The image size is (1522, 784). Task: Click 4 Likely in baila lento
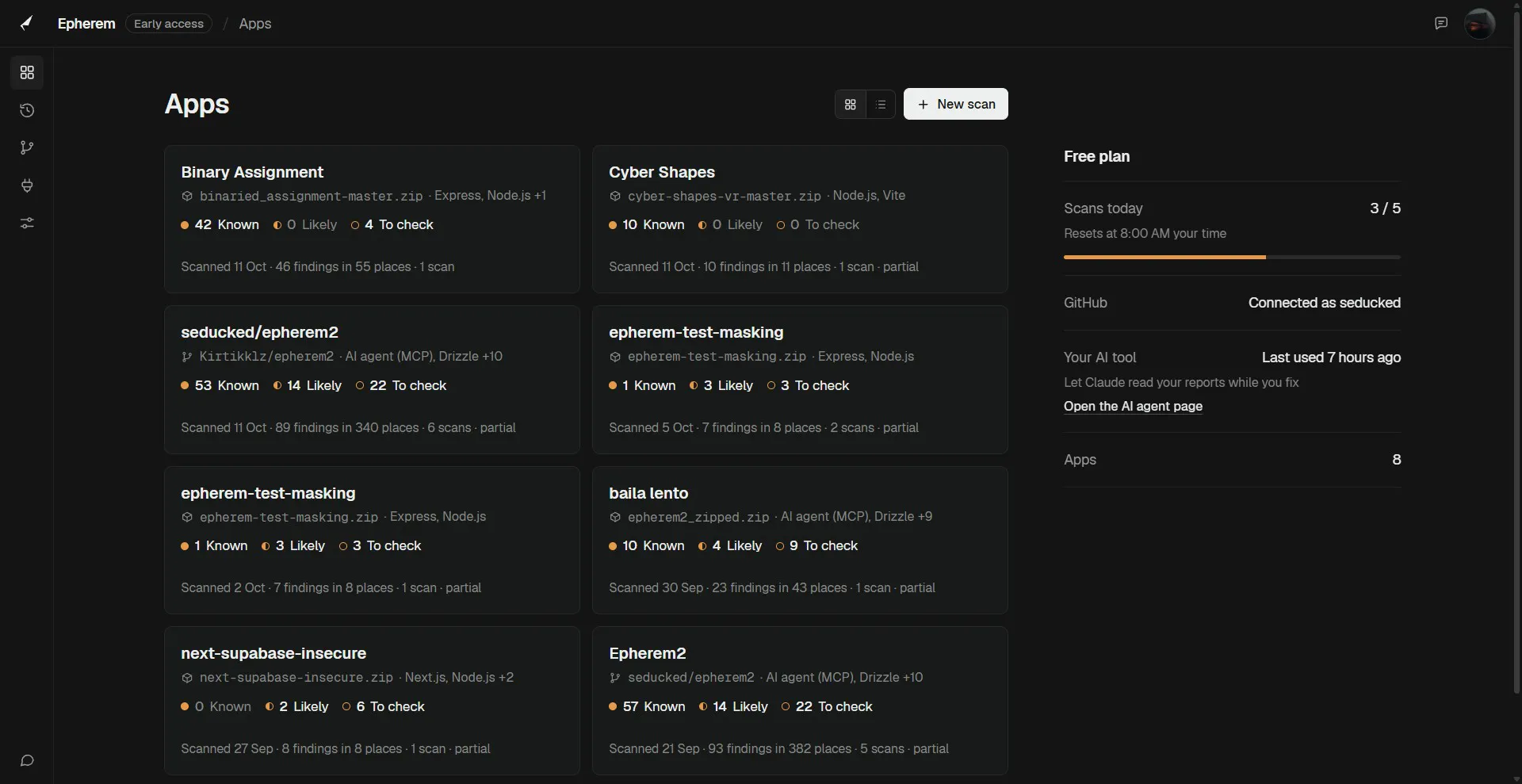730,546
